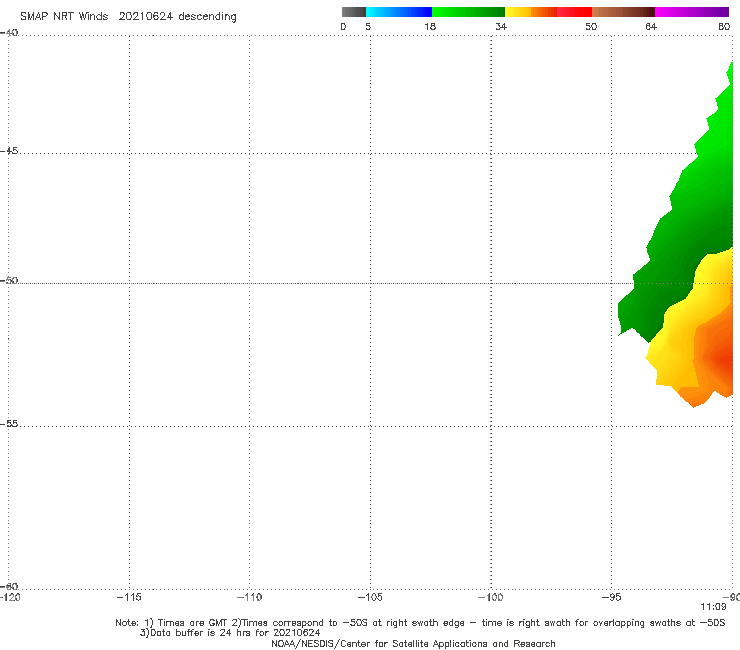Viewport: 740px width, 650px height.
Task: Click the light green wind area above -45 latitude
Action: pos(720,123)
